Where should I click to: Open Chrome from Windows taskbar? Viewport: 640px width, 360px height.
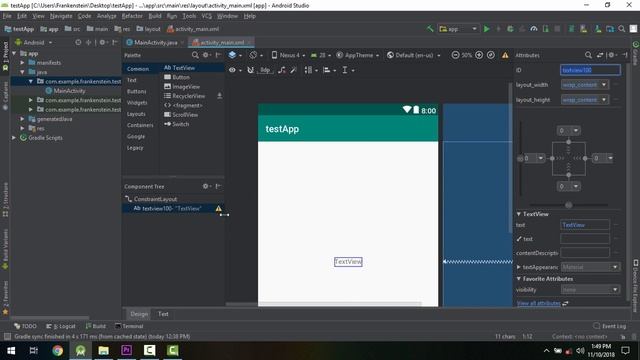58,351
